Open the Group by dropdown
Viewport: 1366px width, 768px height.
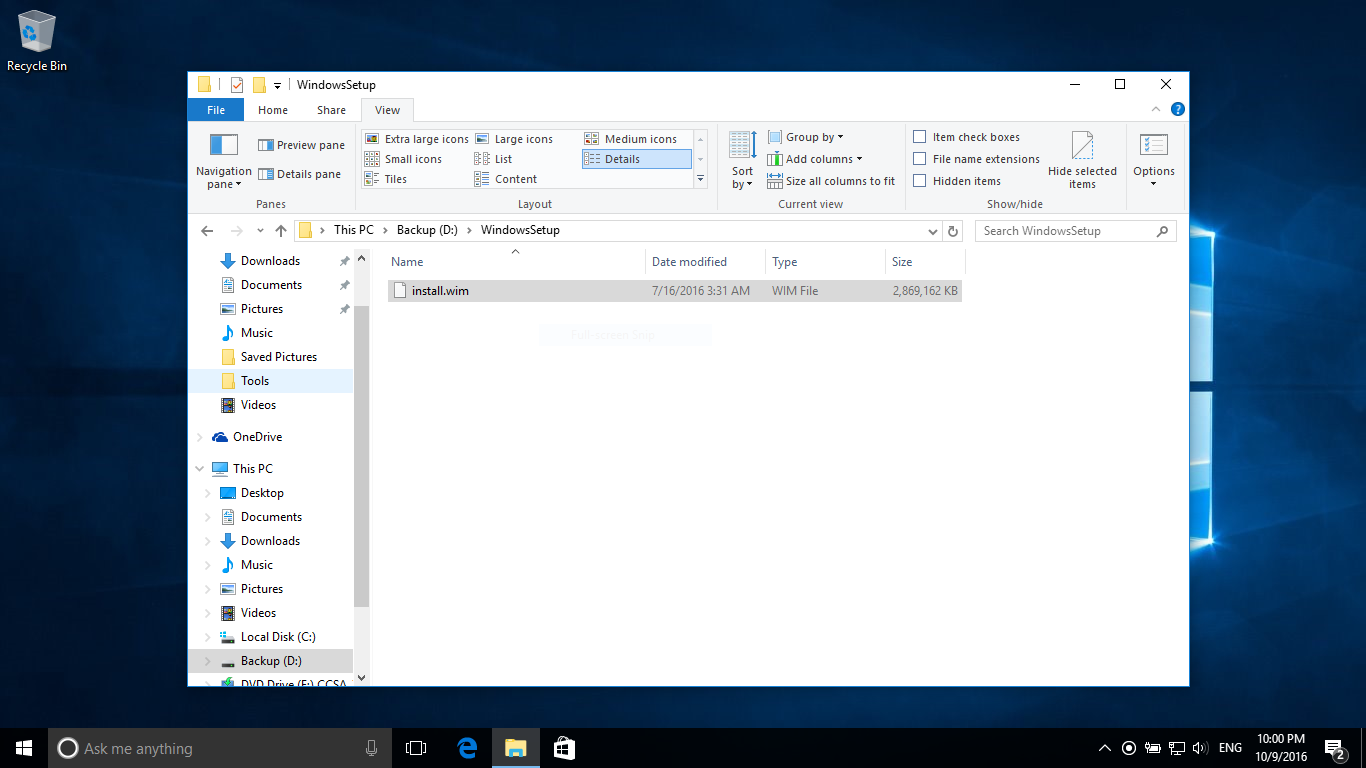tap(806, 137)
